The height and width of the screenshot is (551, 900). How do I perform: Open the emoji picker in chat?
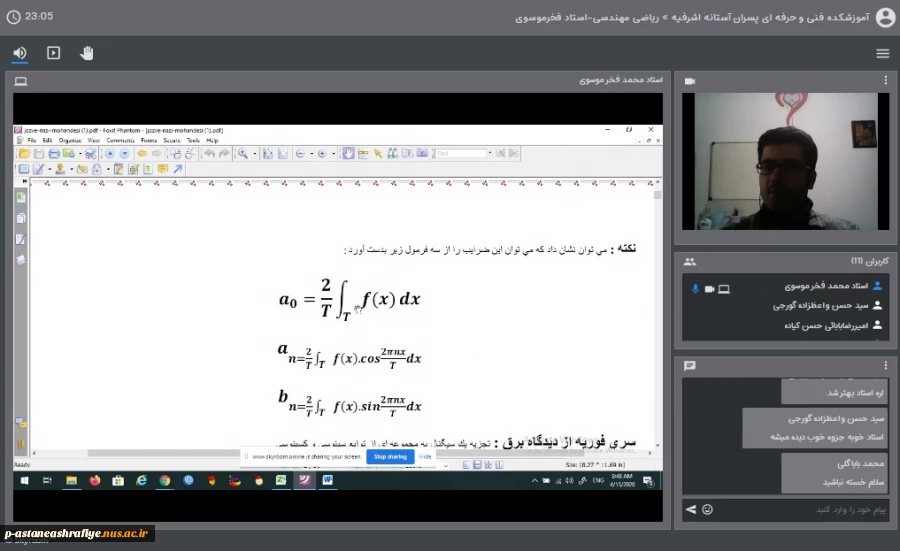(708, 509)
